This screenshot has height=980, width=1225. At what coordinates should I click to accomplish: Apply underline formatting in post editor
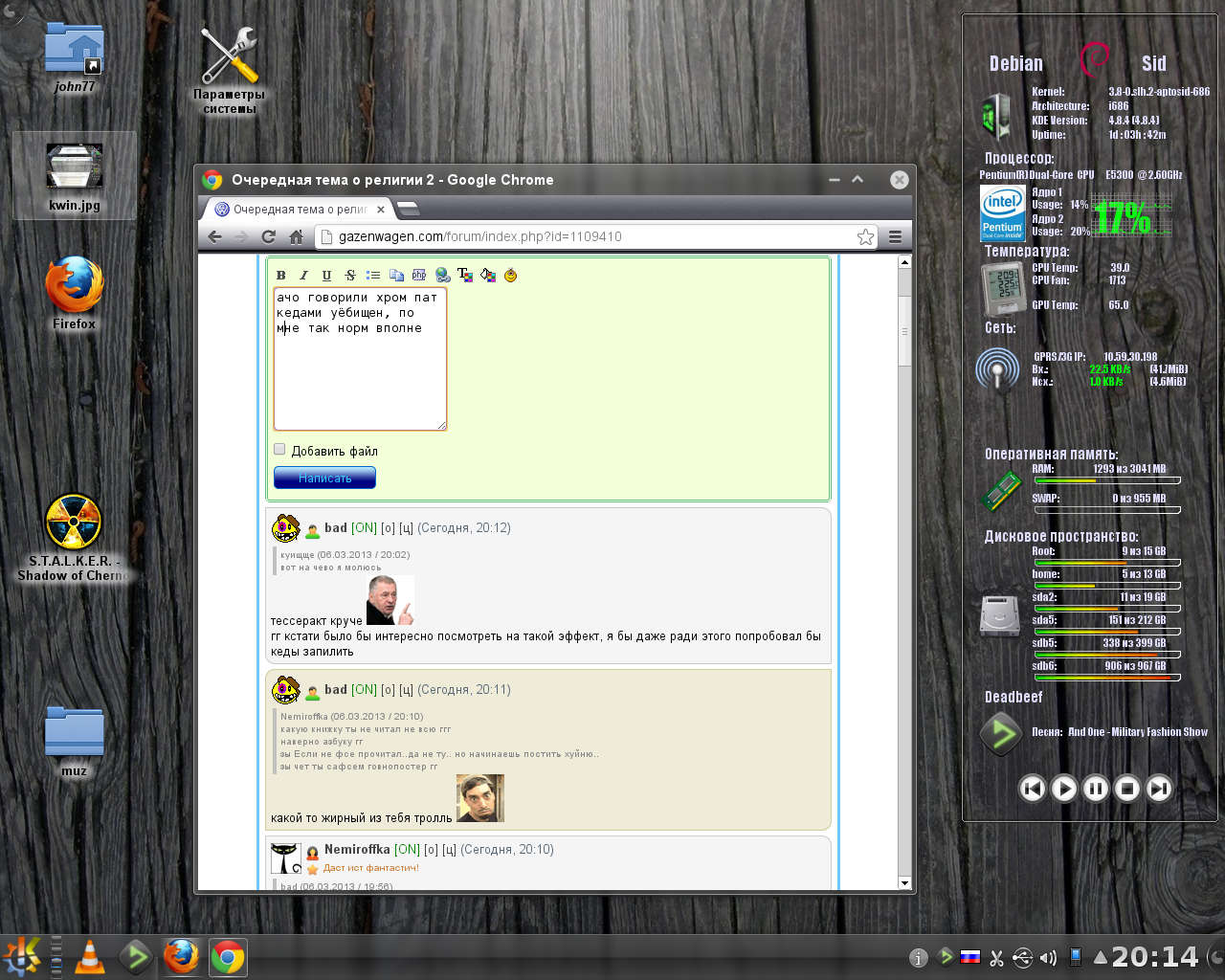pyautogui.click(x=327, y=276)
